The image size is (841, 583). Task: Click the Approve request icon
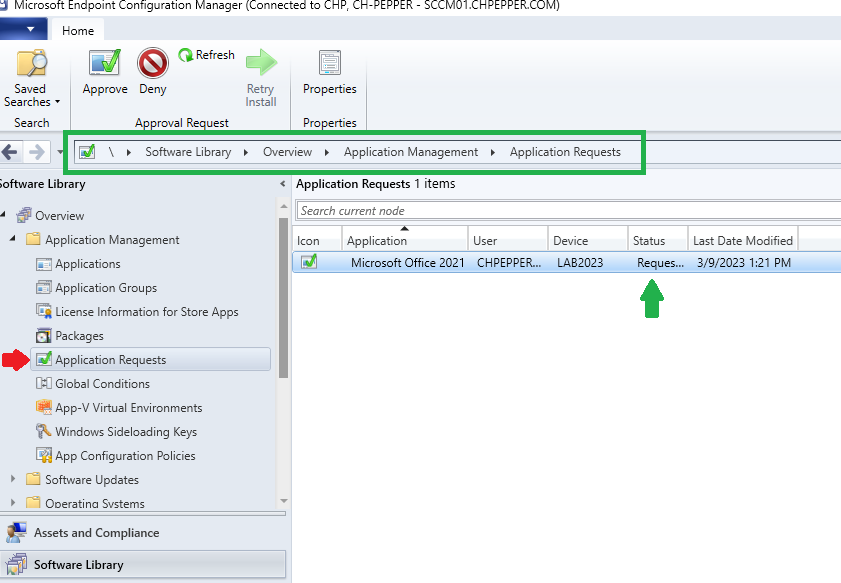pos(105,62)
